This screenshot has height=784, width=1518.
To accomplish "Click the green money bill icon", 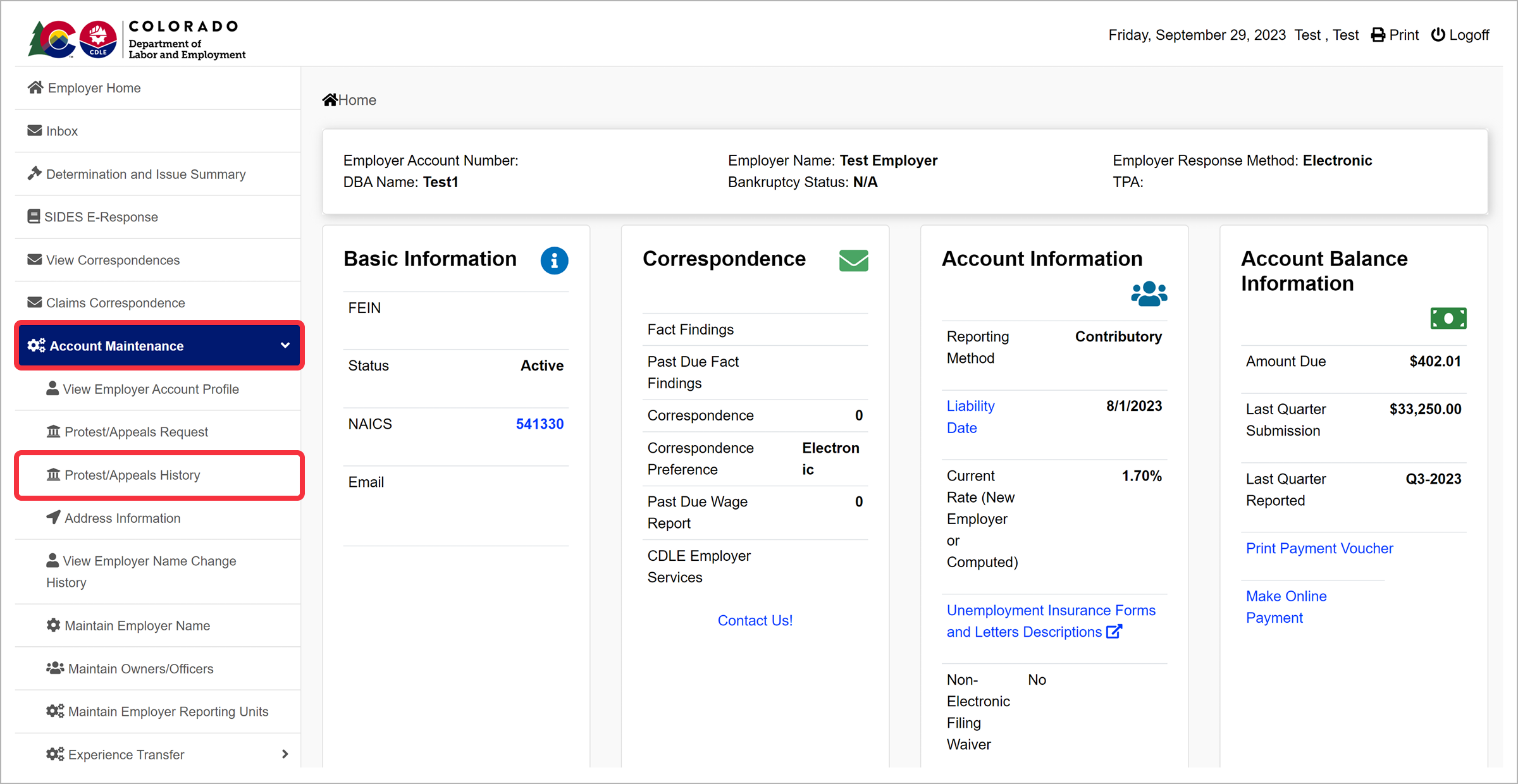I will pos(1448,318).
